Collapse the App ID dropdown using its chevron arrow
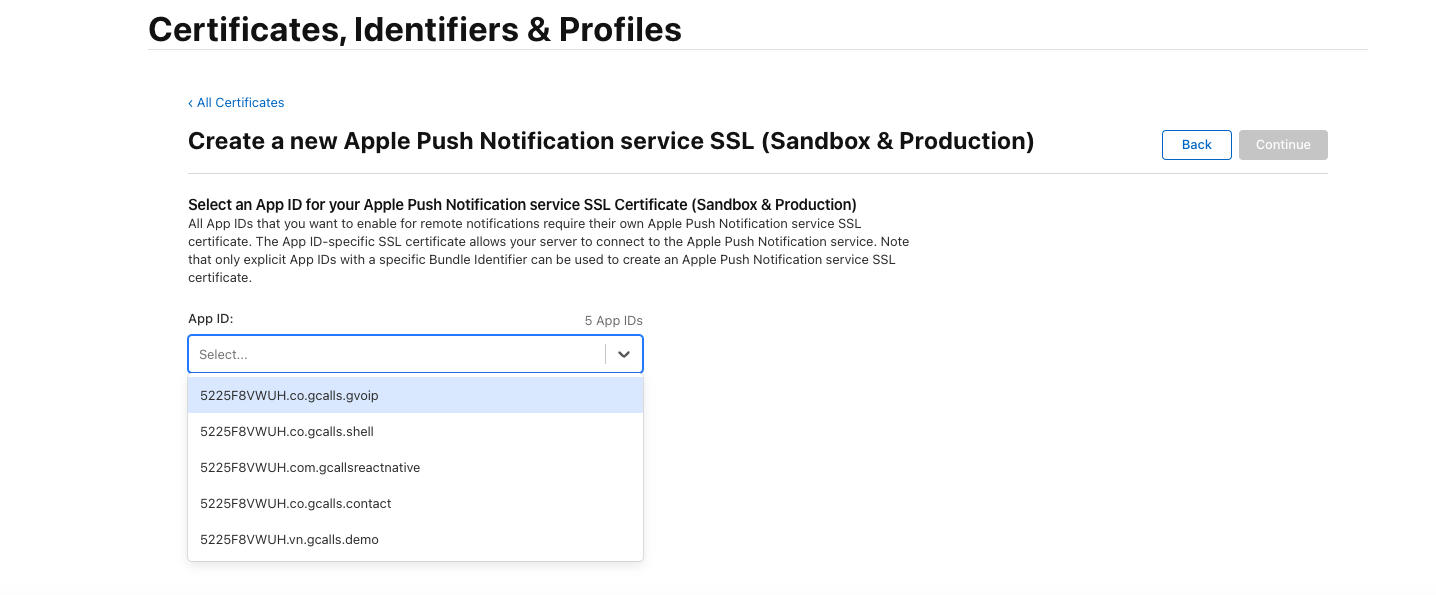This screenshot has height=595, width=1436. tap(624, 354)
